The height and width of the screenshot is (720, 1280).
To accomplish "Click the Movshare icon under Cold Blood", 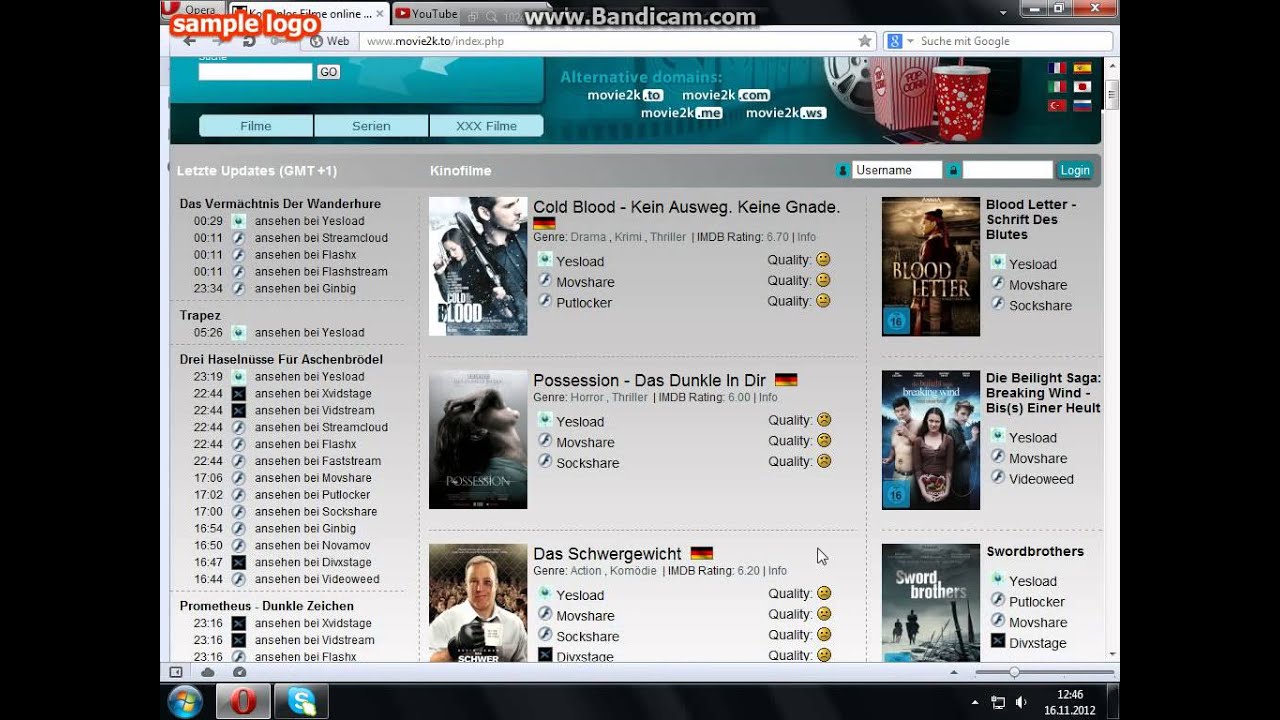I will tap(545, 280).
